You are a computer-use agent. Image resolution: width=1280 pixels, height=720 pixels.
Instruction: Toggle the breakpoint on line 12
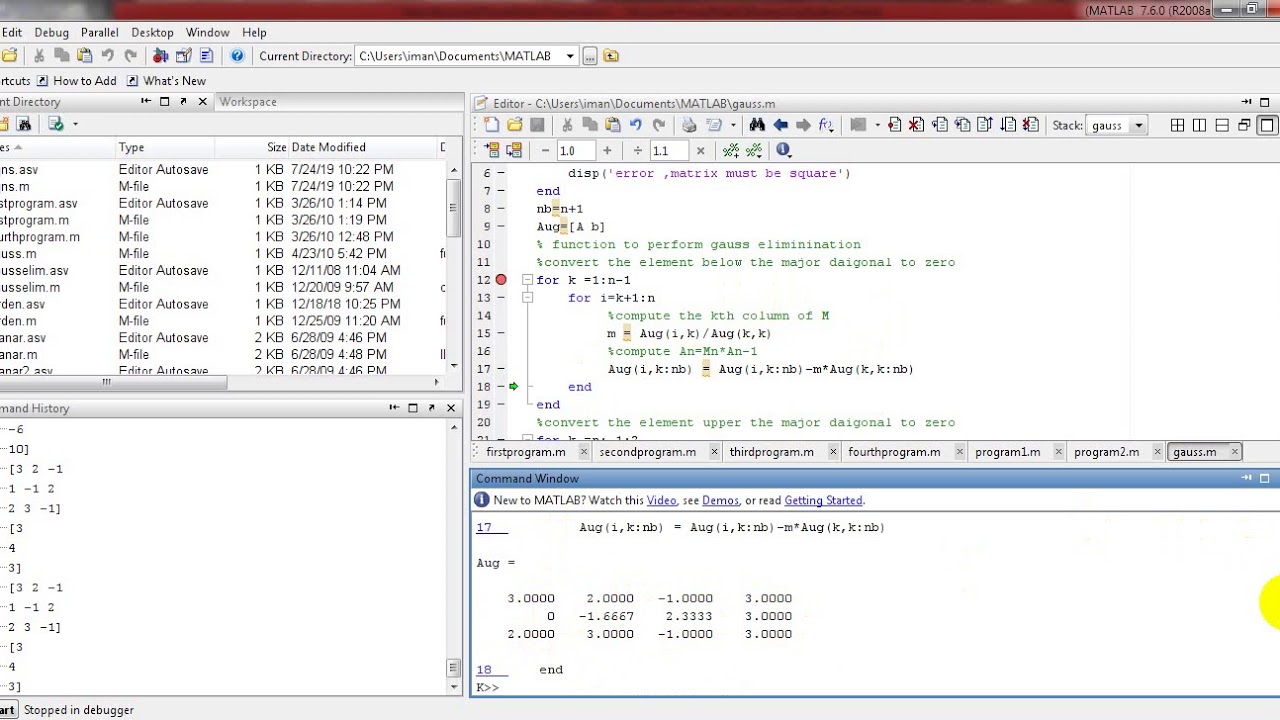(x=501, y=280)
